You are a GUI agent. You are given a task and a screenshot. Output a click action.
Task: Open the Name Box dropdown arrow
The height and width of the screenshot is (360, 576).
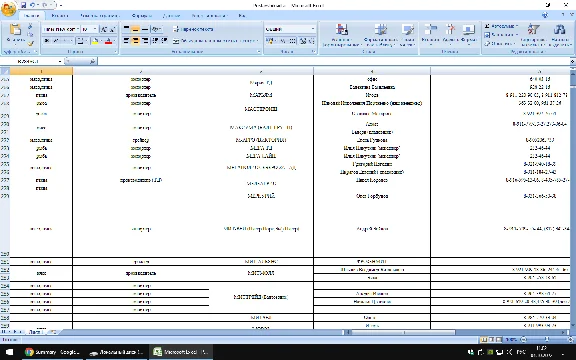[x=60, y=61]
